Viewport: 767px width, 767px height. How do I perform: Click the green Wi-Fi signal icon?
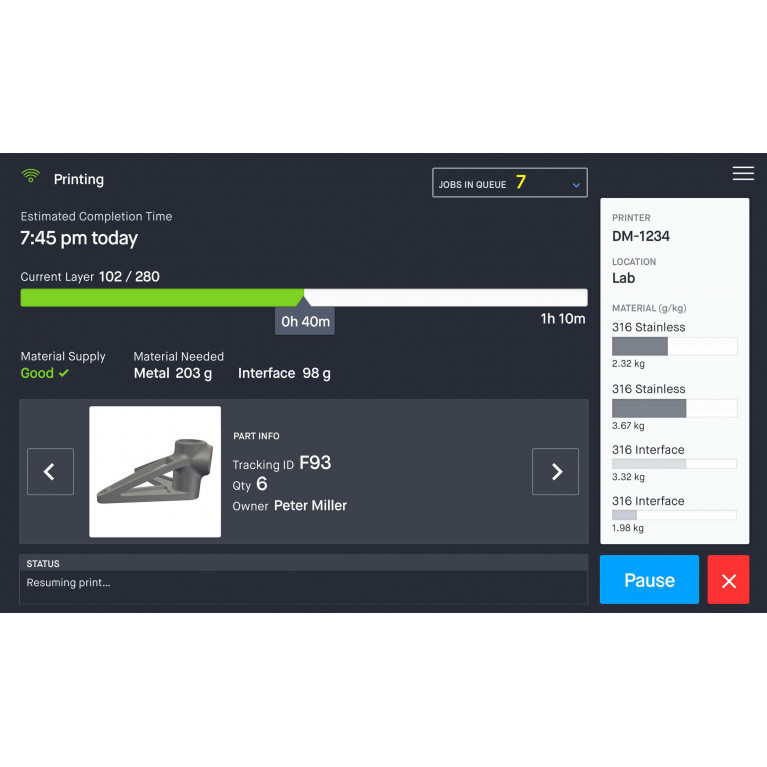pyautogui.click(x=30, y=175)
